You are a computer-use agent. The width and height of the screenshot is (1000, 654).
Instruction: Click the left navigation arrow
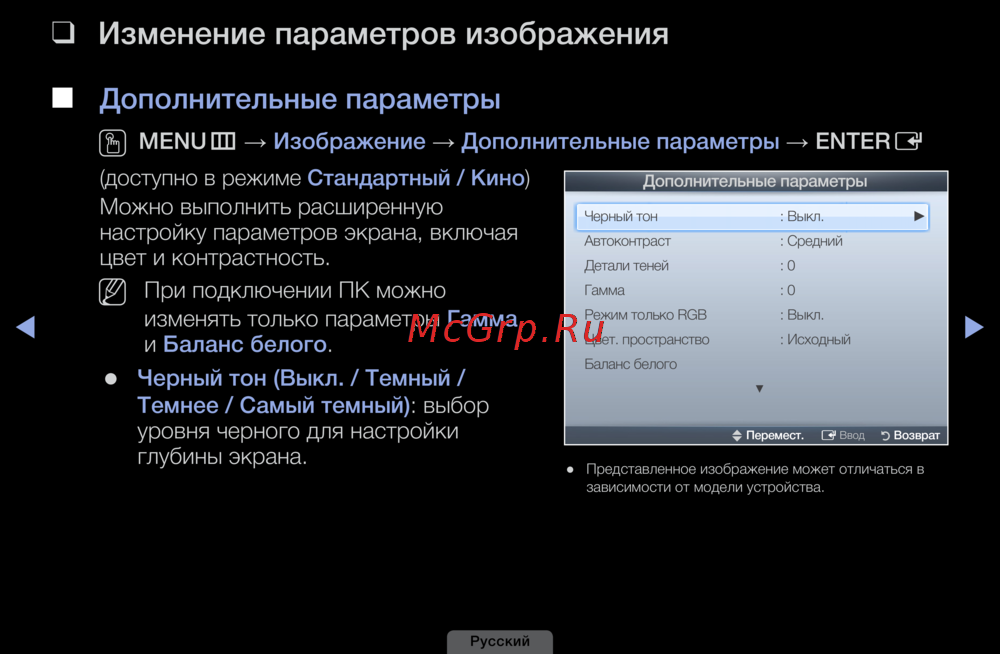point(26,327)
